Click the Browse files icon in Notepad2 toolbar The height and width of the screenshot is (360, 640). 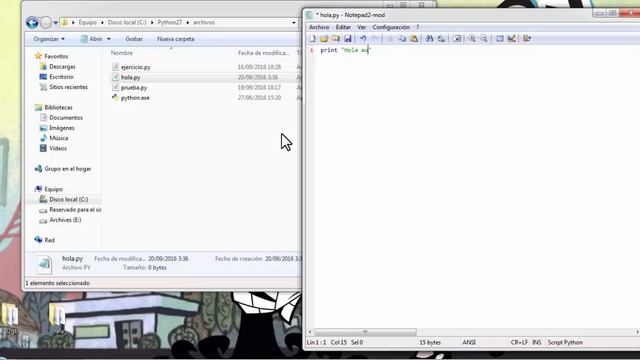[x=336, y=39]
